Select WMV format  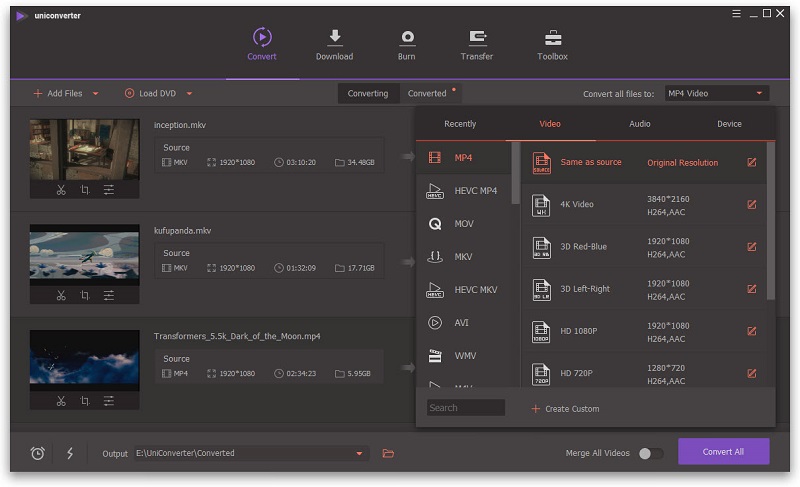coord(463,355)
